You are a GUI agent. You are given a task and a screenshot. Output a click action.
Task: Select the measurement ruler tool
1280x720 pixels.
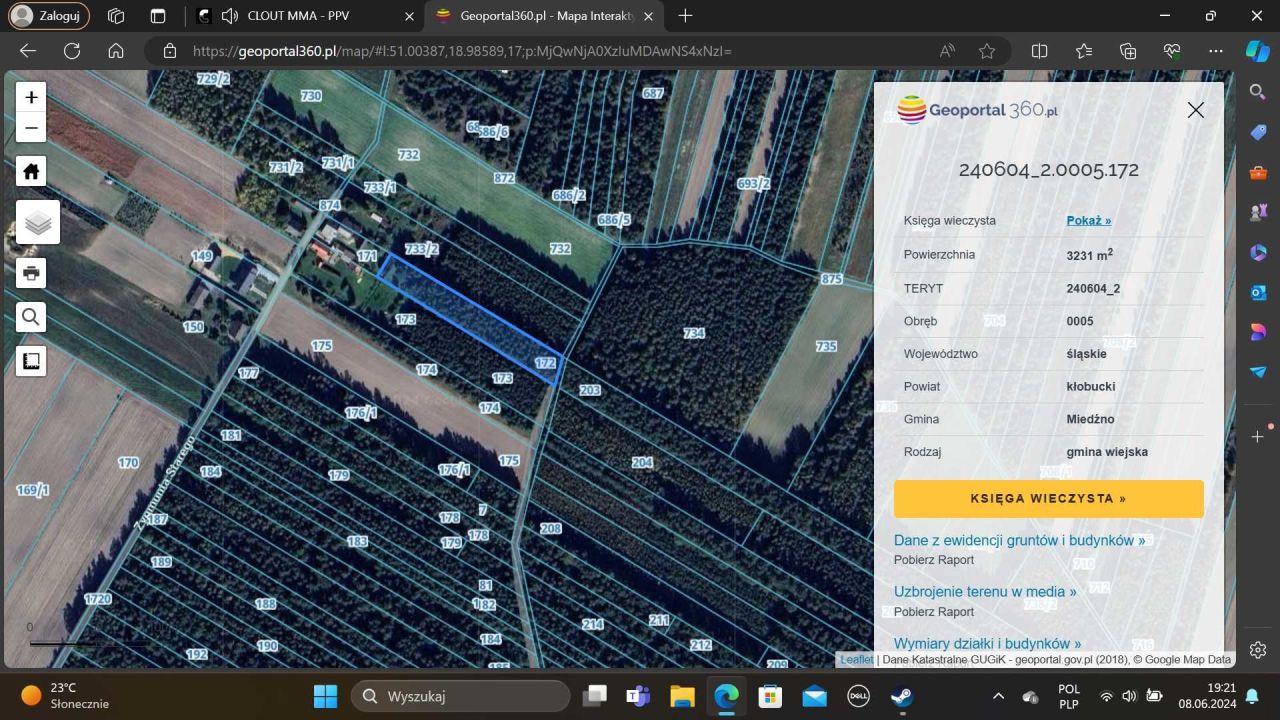pos(31,361)
